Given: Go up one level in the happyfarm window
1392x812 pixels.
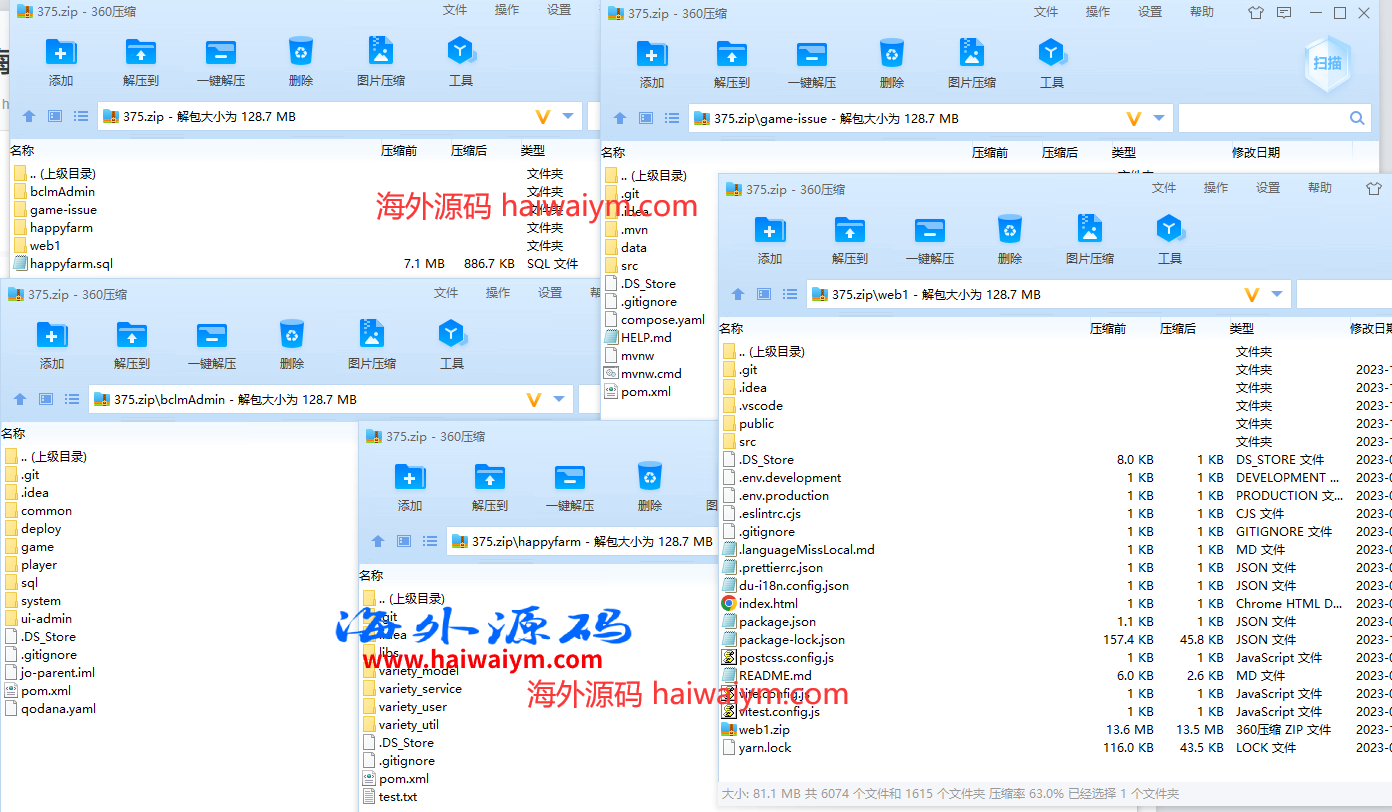Looking at the screenshot, I should tap(378, 541).
